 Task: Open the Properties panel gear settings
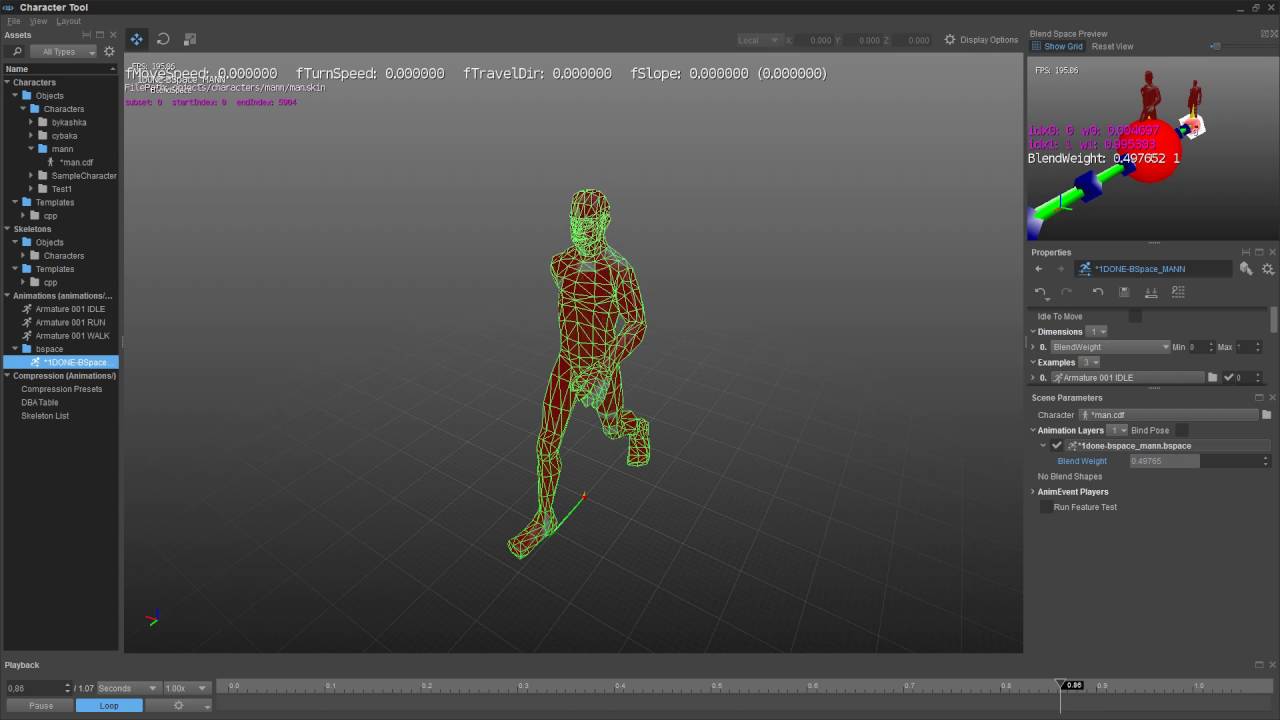(1268, 269)
